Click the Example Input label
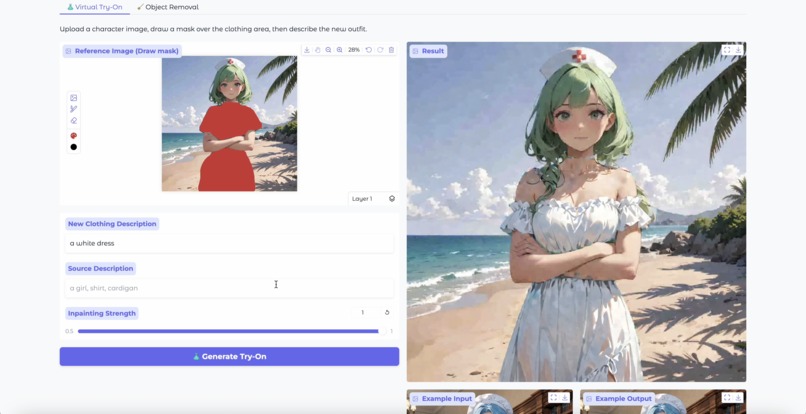The width and height of the screenshot is (806, 414). [x=442, y=399]
